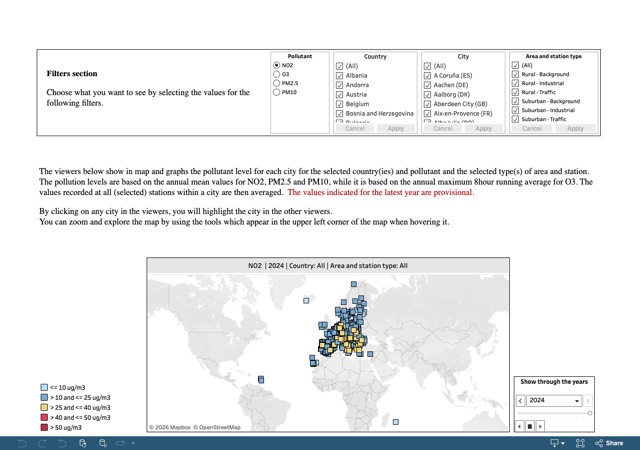This screenshot has height=450, width=640.
Task: Click legend swatch for <= 10 ug/m3
Action: tap(44, 387)
